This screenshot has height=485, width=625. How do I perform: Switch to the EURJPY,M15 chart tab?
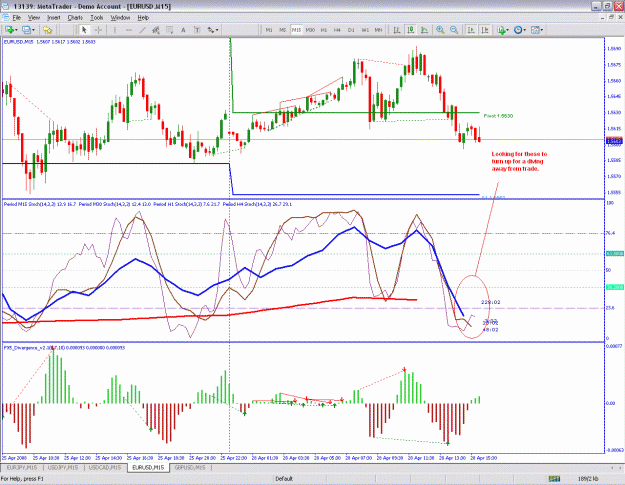[x=22, y=467]
